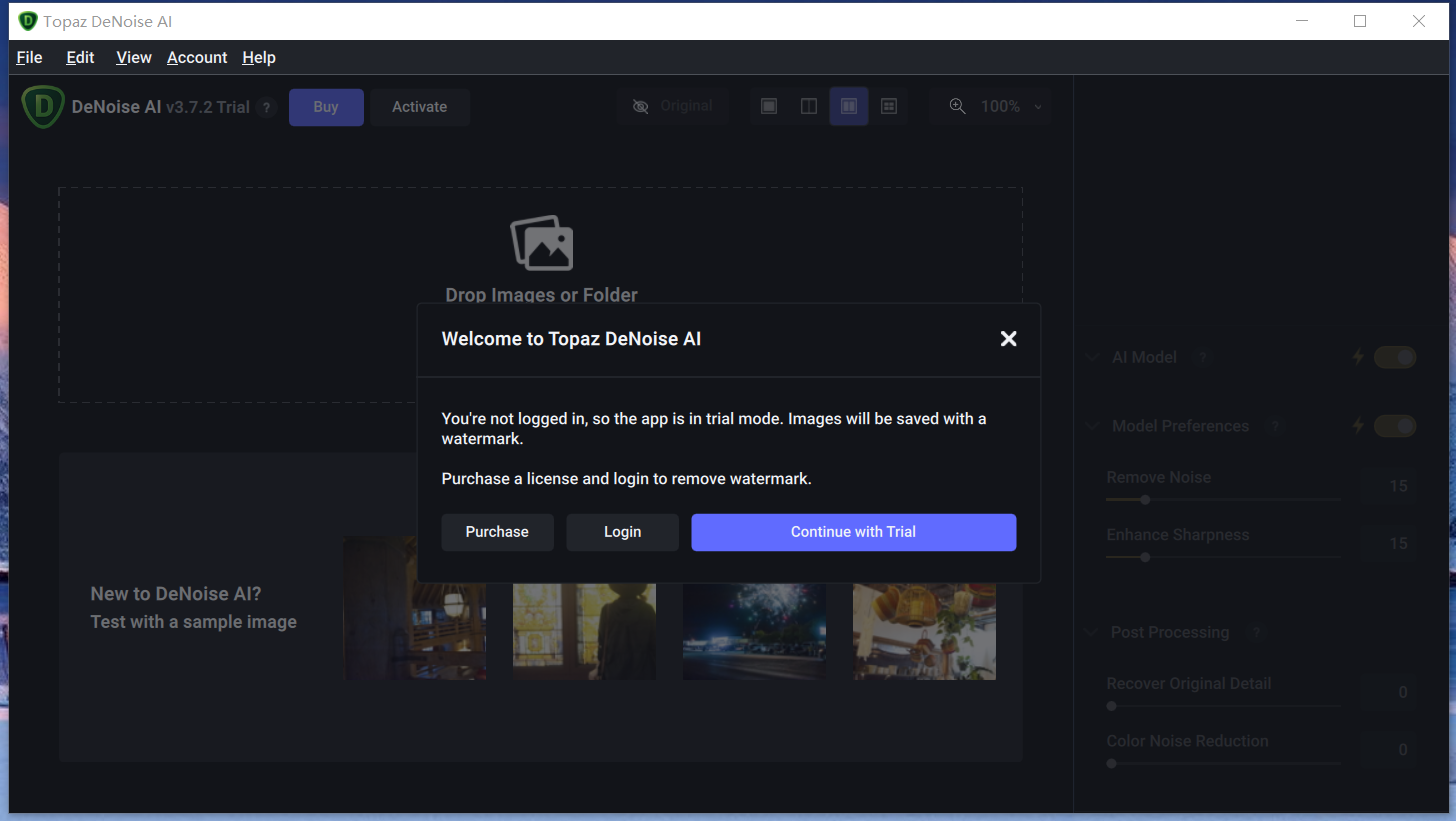Viewport: 1456px width, 821px height.
Task: Click the zoom magnifier icon
Action: [958, 106]
